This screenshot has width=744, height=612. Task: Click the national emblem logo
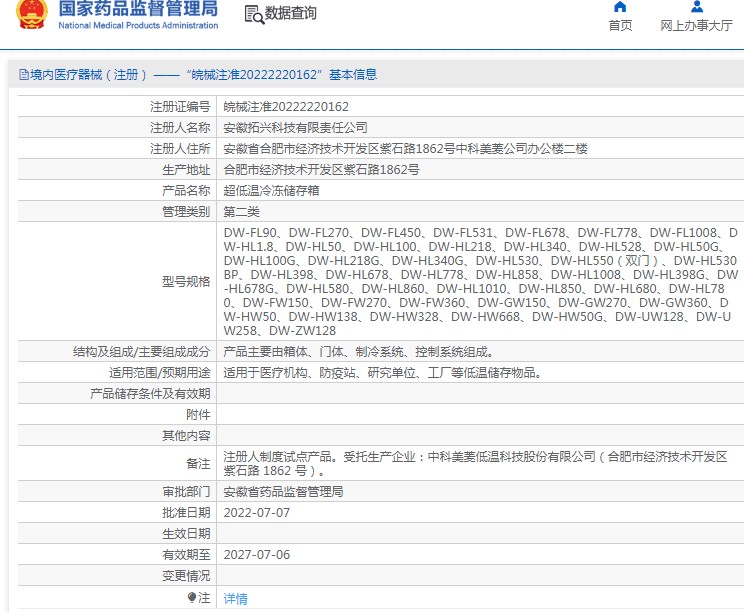click(x=32, y=14)
